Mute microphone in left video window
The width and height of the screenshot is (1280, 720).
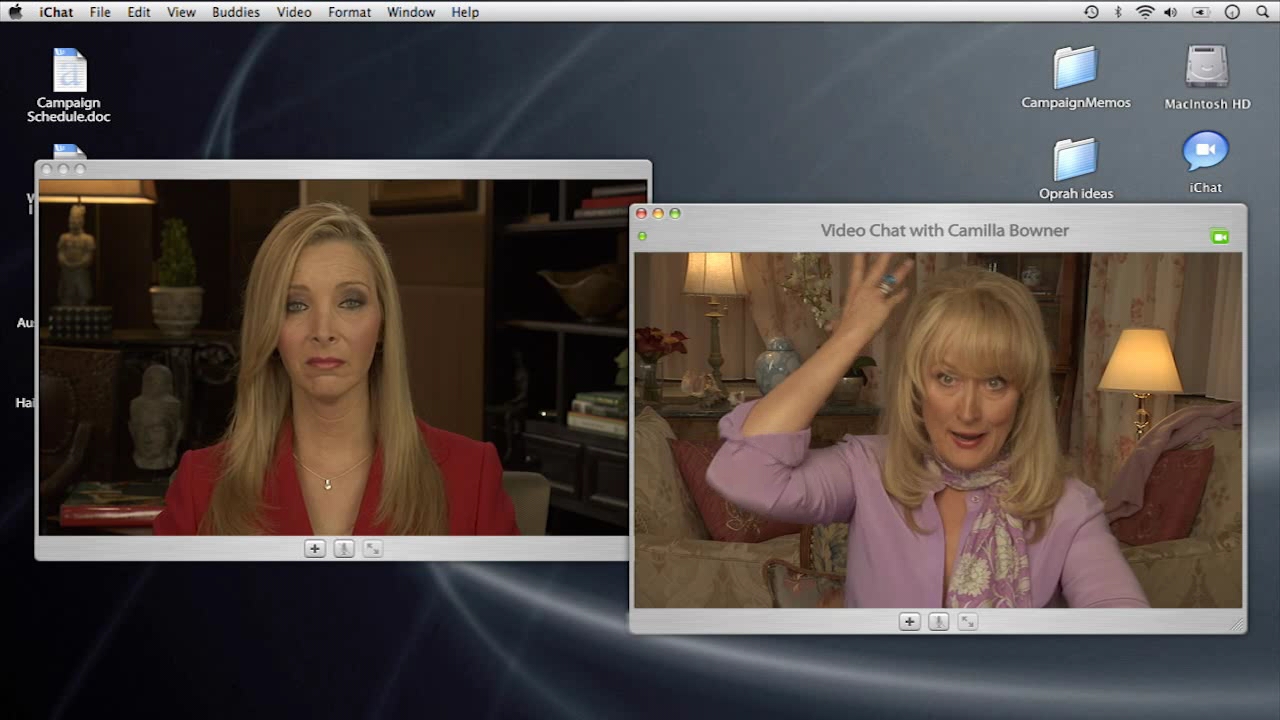coord(344,549)
